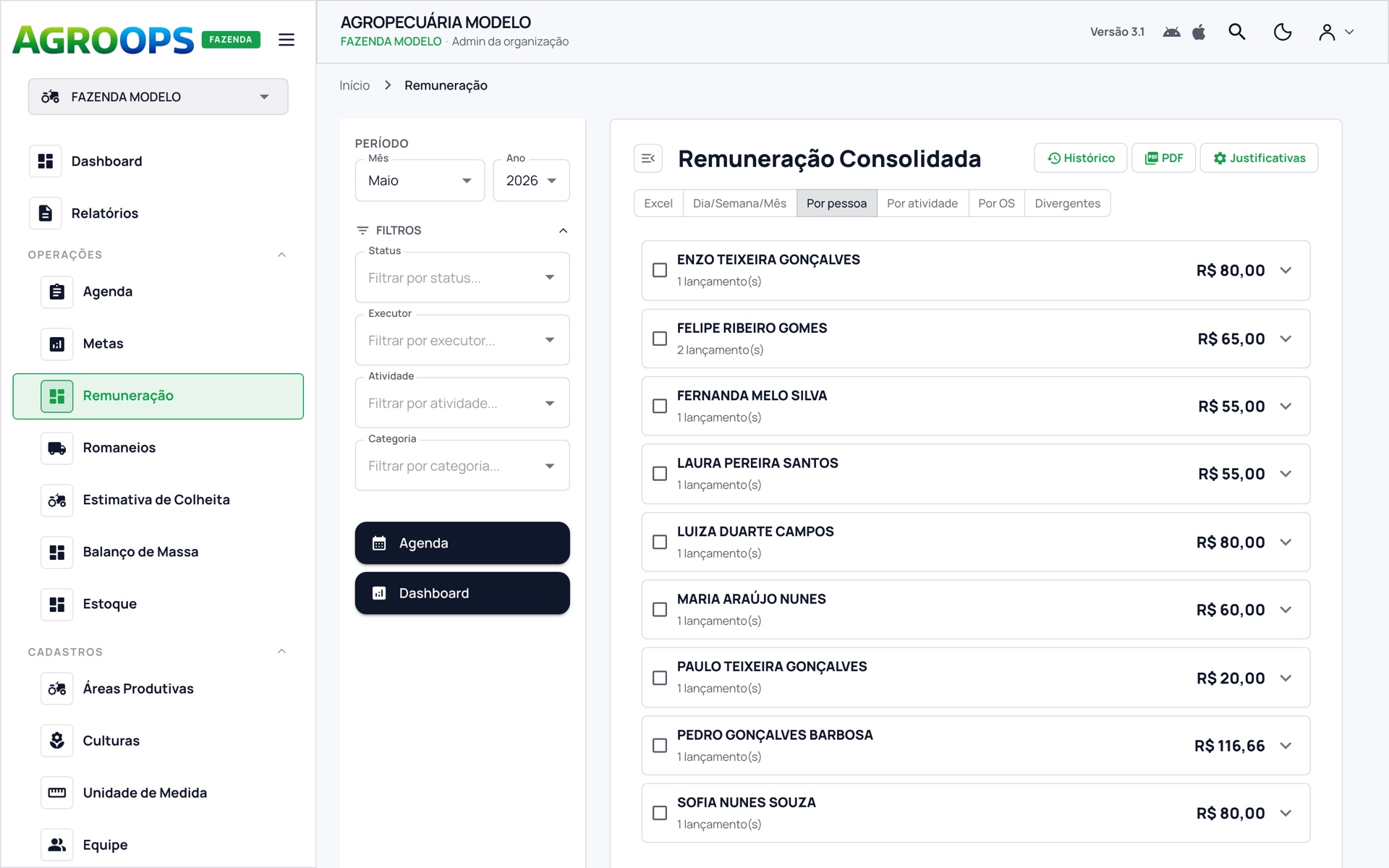Click the Metas chart icon

pos(57,344)
